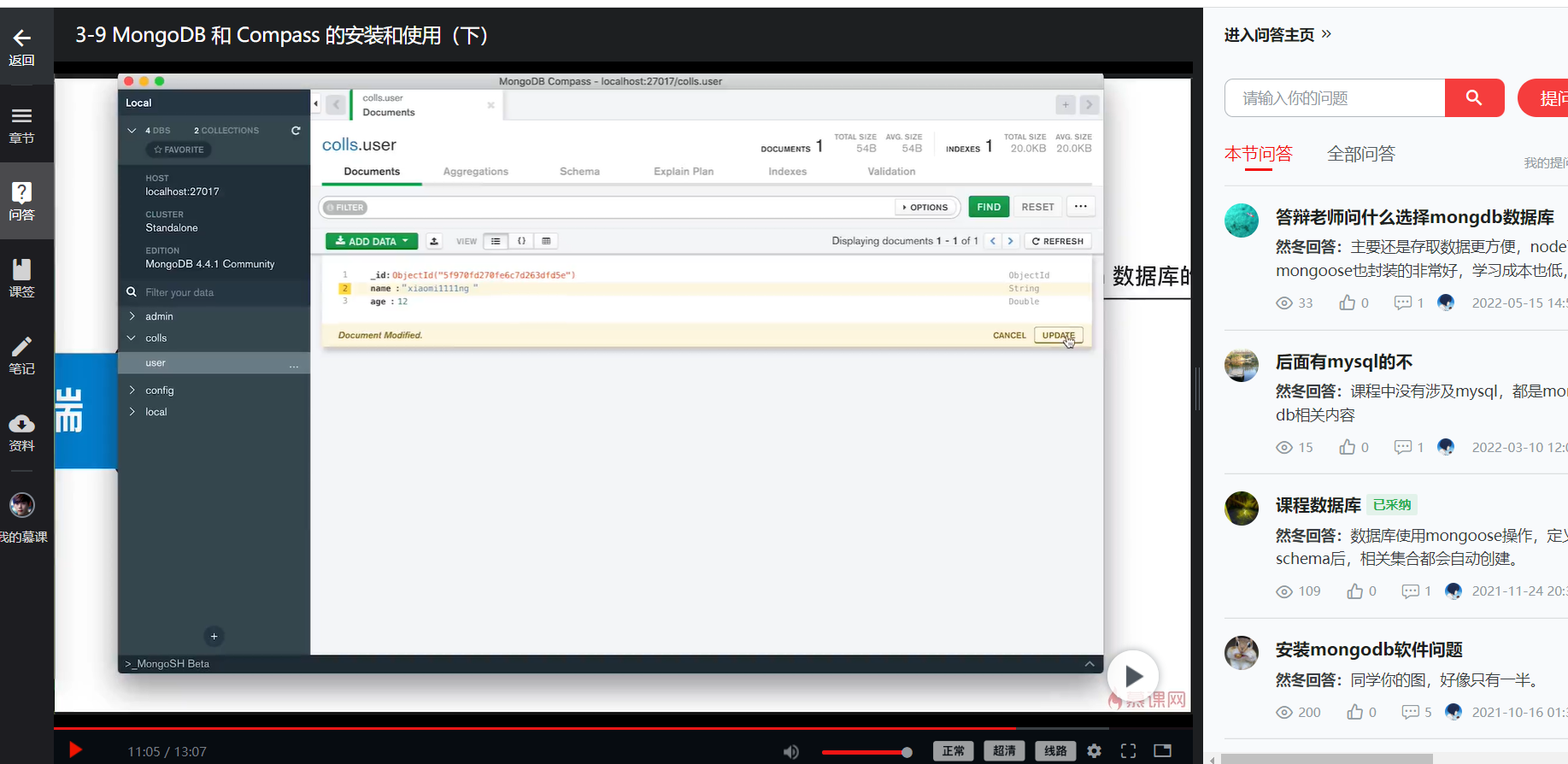Screen dimensions: 1568x764
Task: Switch to the Validation tab
Action: [891, 172]
